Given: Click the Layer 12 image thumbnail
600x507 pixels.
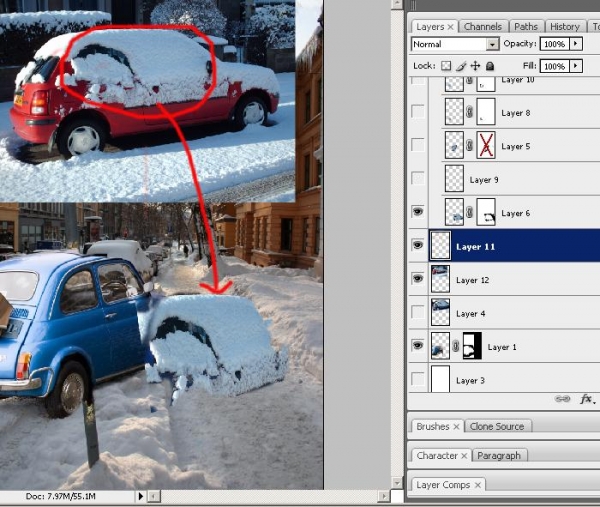Looking at the screenshot, I should (440, 279).
